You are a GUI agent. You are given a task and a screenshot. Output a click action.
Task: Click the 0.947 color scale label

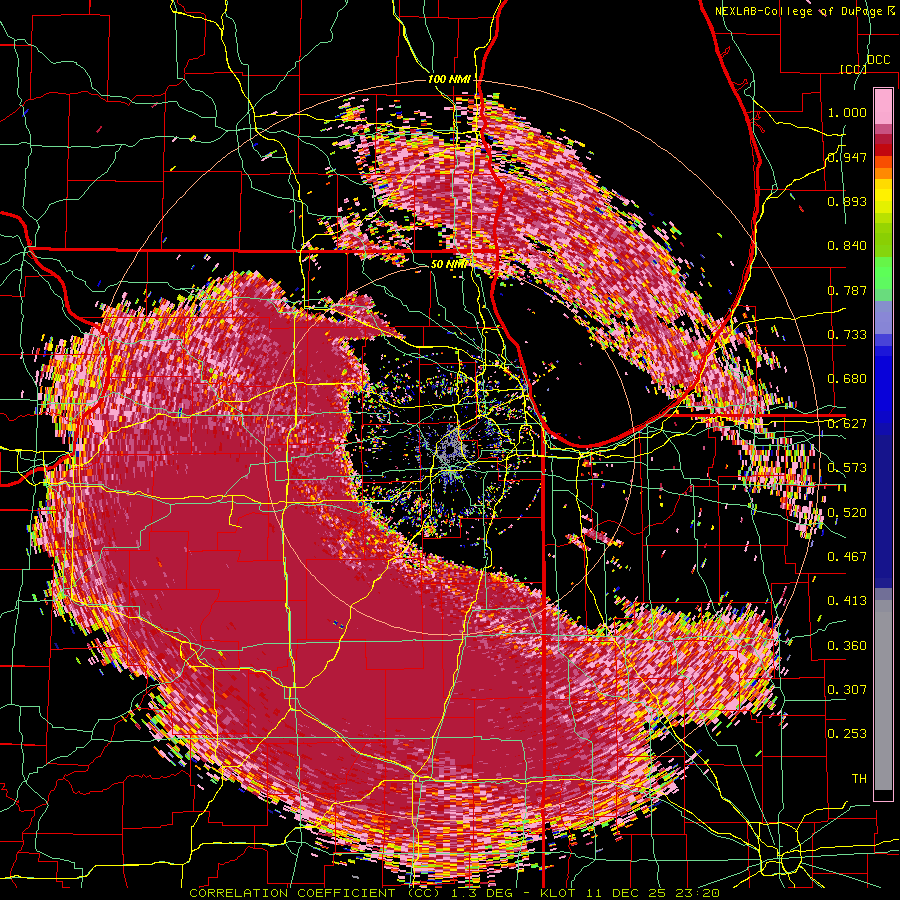point(847,157)
